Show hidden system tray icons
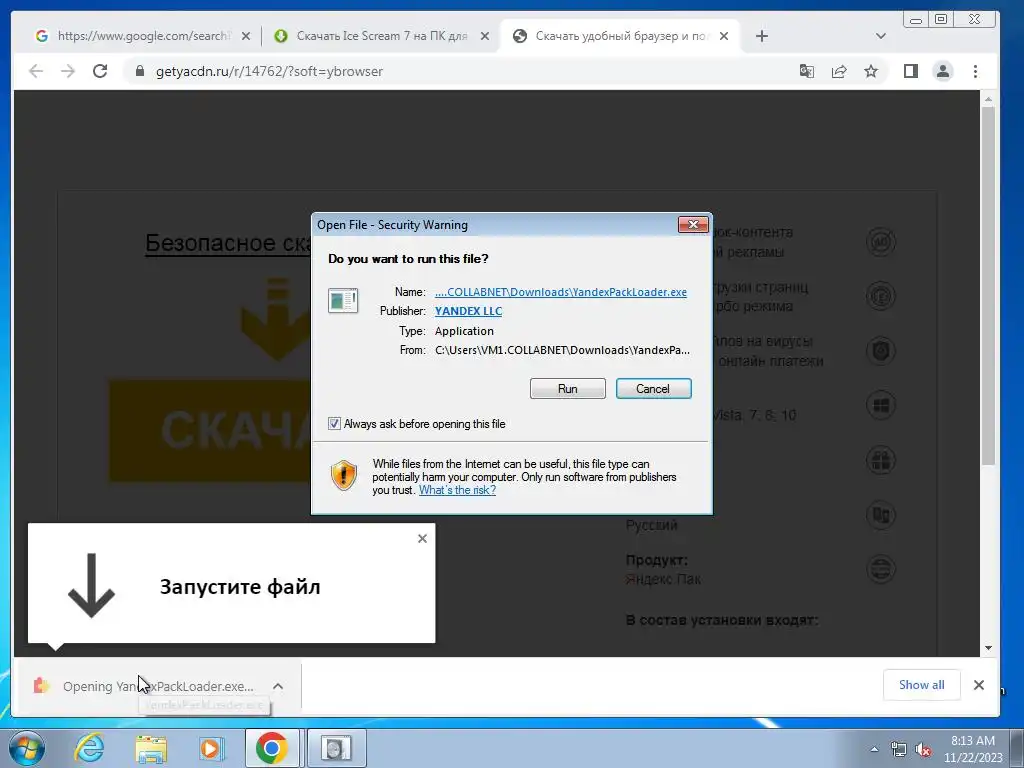This screenshot has width=1024, height=768. (x=874, y=749)
